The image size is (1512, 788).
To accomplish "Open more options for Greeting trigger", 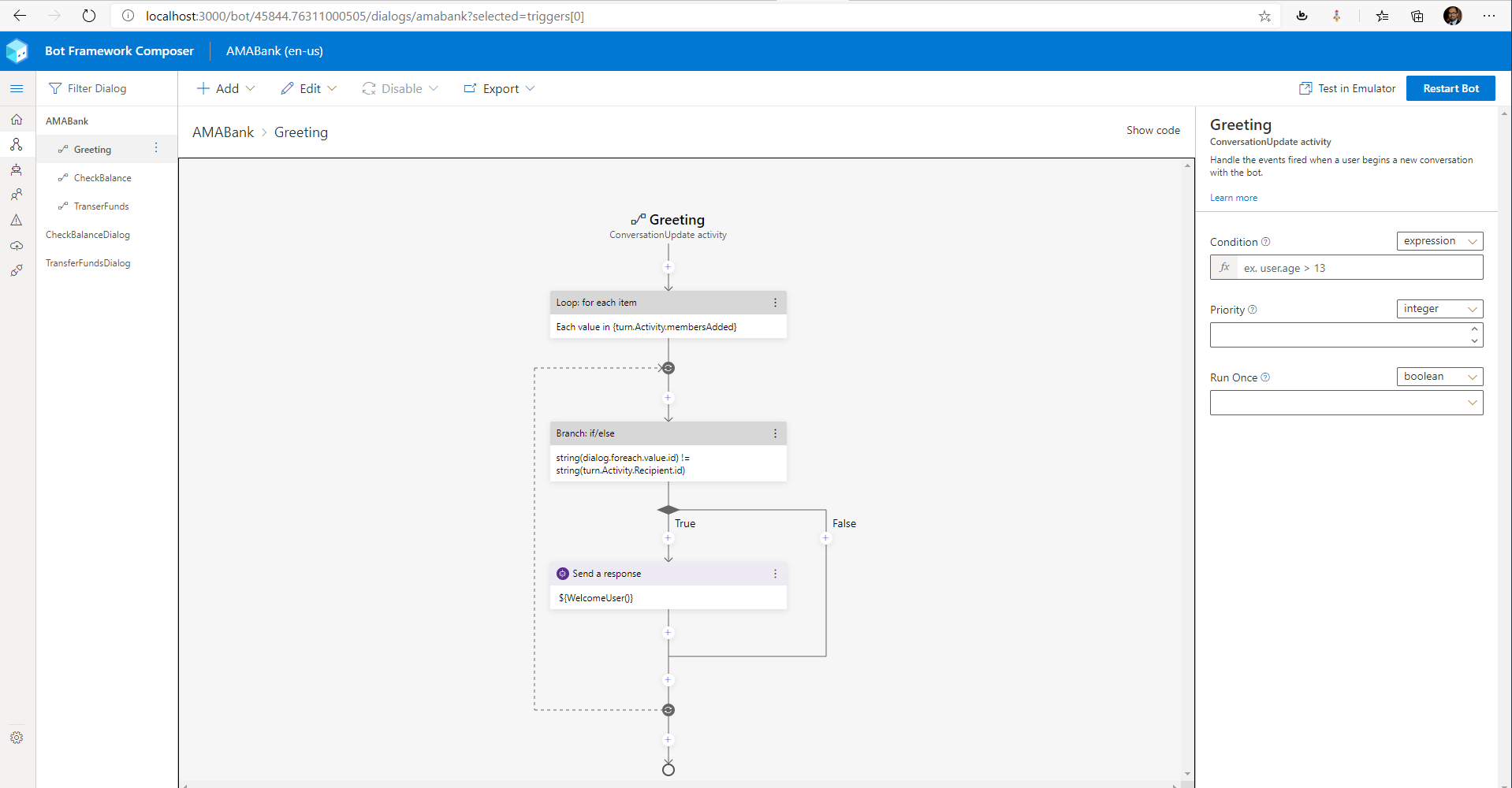I will coord(156,148).
